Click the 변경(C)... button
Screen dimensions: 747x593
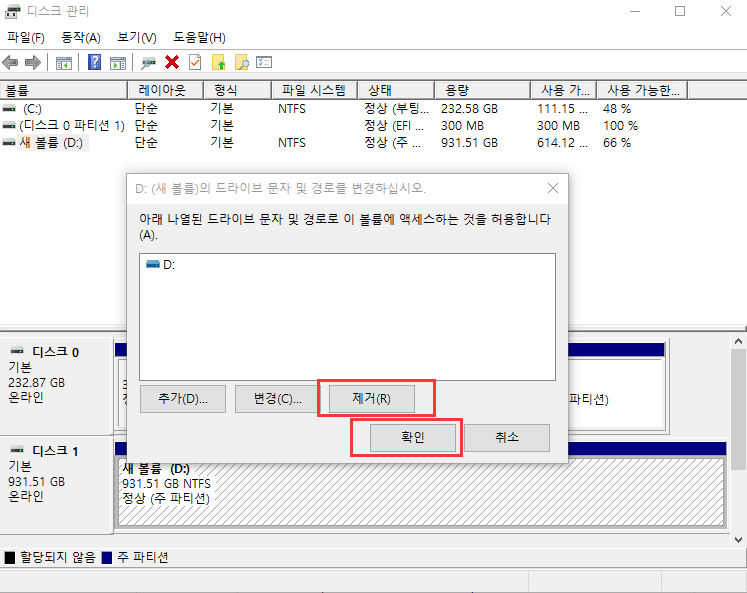[x=278, y=399]
